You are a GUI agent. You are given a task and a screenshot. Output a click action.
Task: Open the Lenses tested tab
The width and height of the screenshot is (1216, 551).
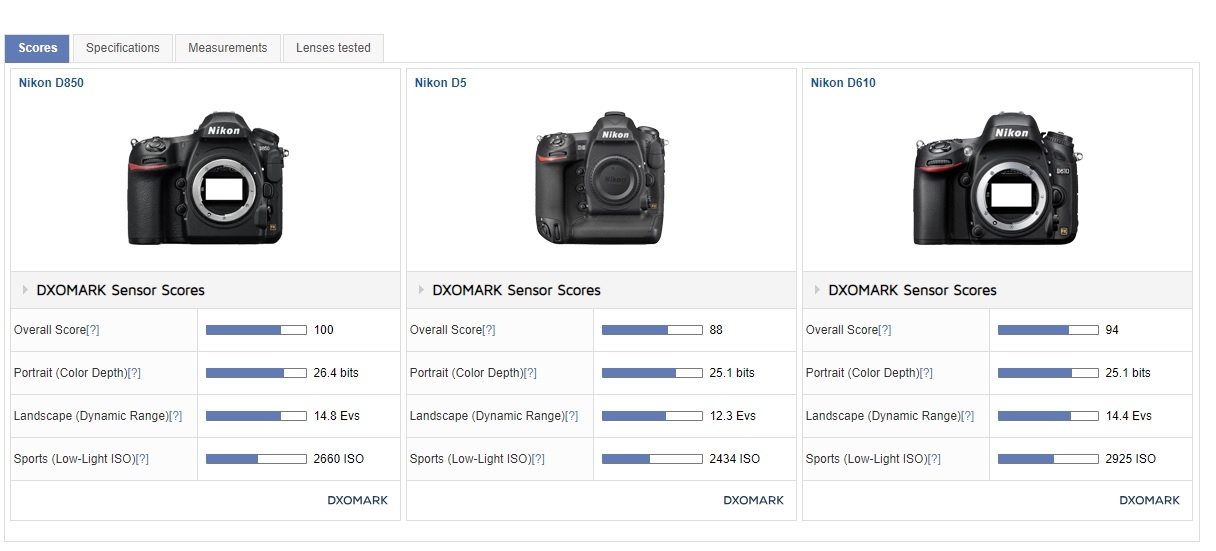[x=333, y=48]
